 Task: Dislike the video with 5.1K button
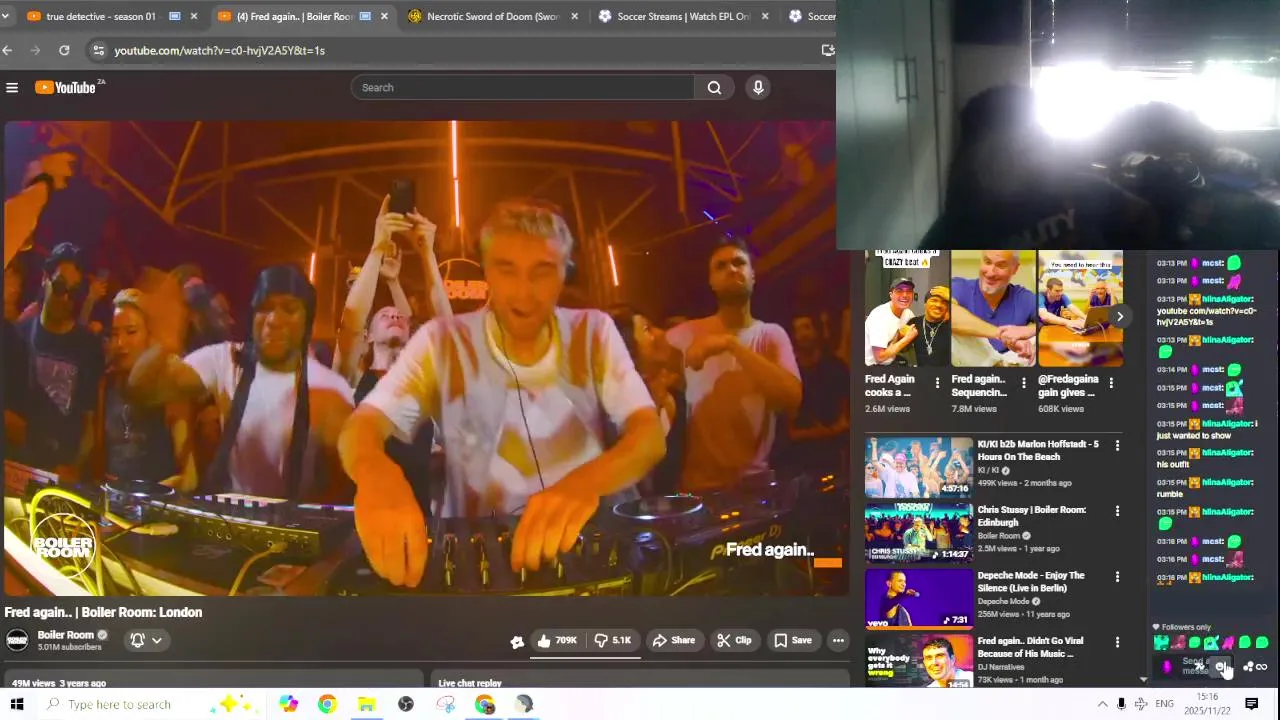pyautogui.click(x=613, y=640)
